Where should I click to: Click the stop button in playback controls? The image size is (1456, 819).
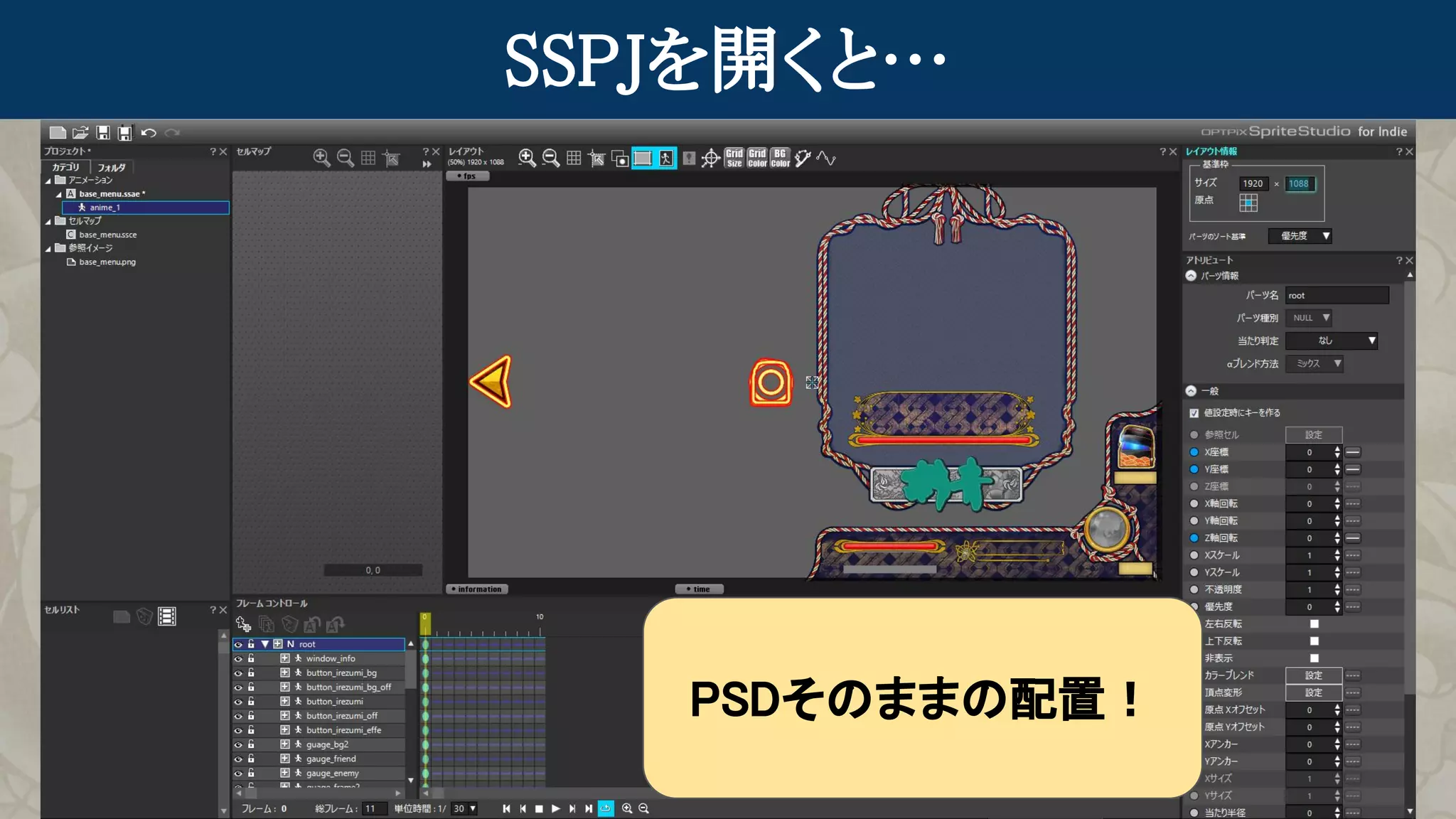[x=539, y=808]
